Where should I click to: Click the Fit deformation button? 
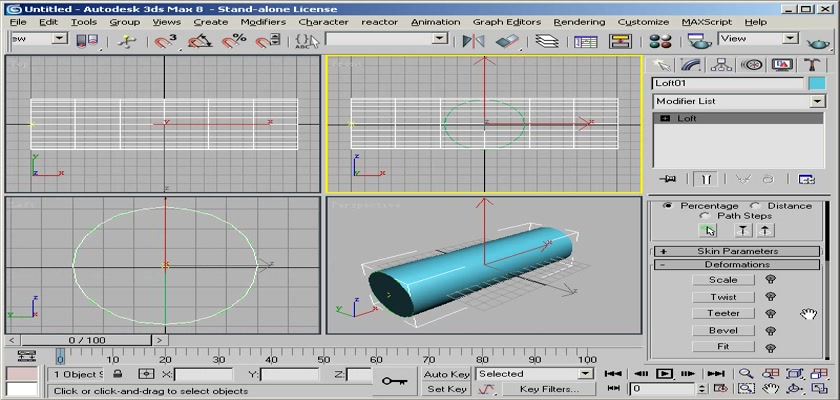pyautogui.click(x=723, y=347)
